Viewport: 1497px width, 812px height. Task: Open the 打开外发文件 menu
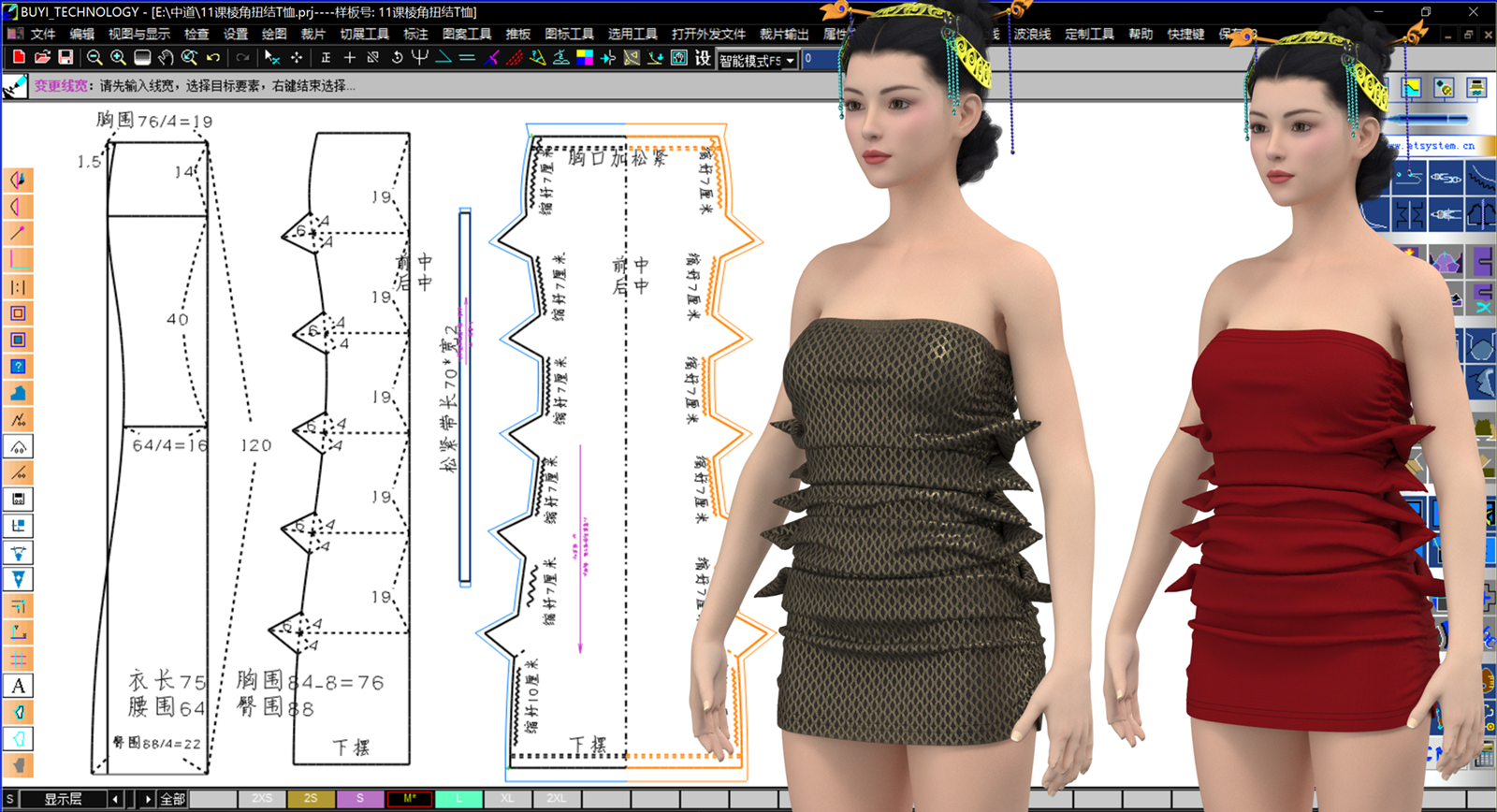pos(708,34)
